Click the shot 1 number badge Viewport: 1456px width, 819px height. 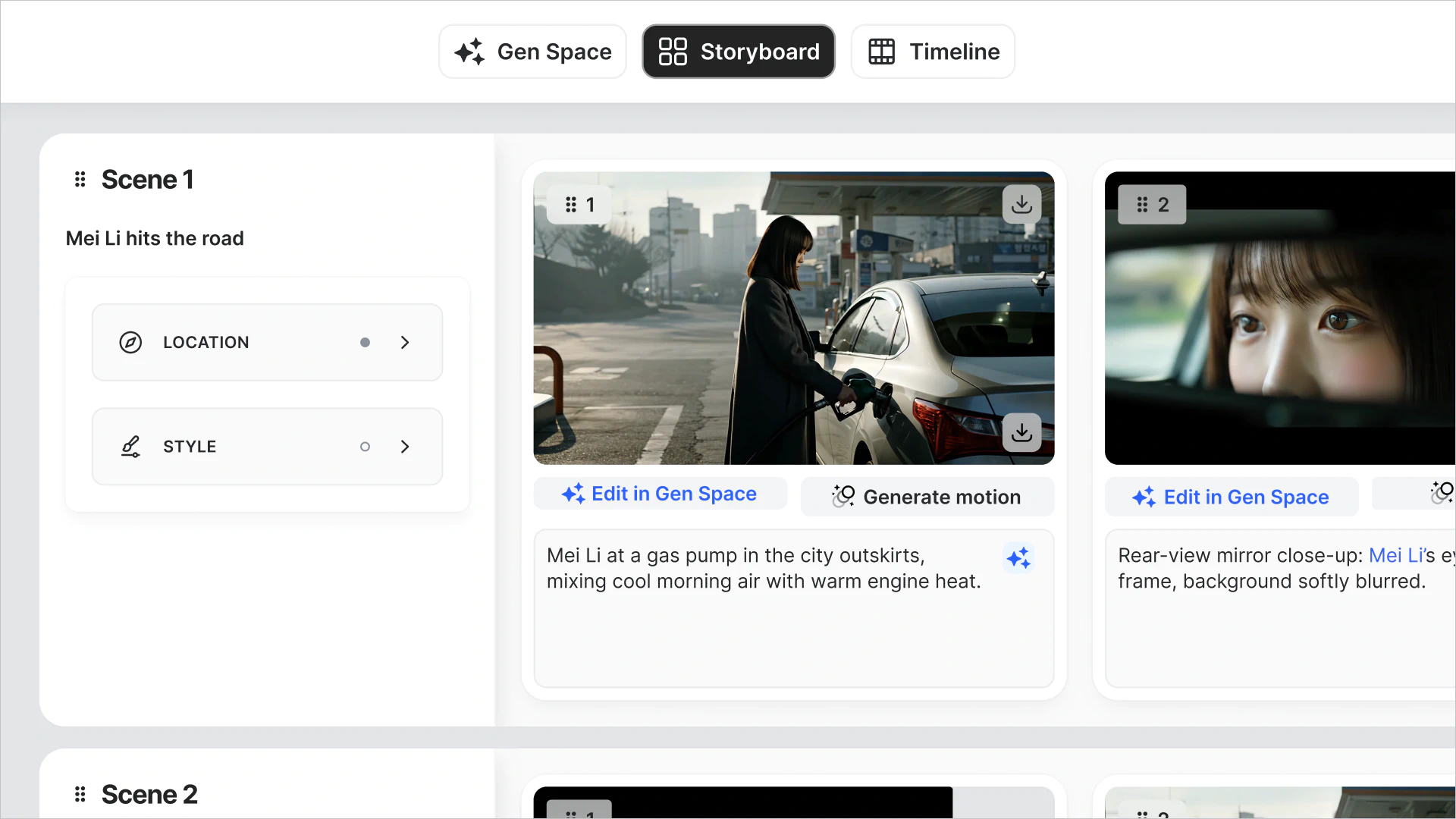[x=579, y=205]
